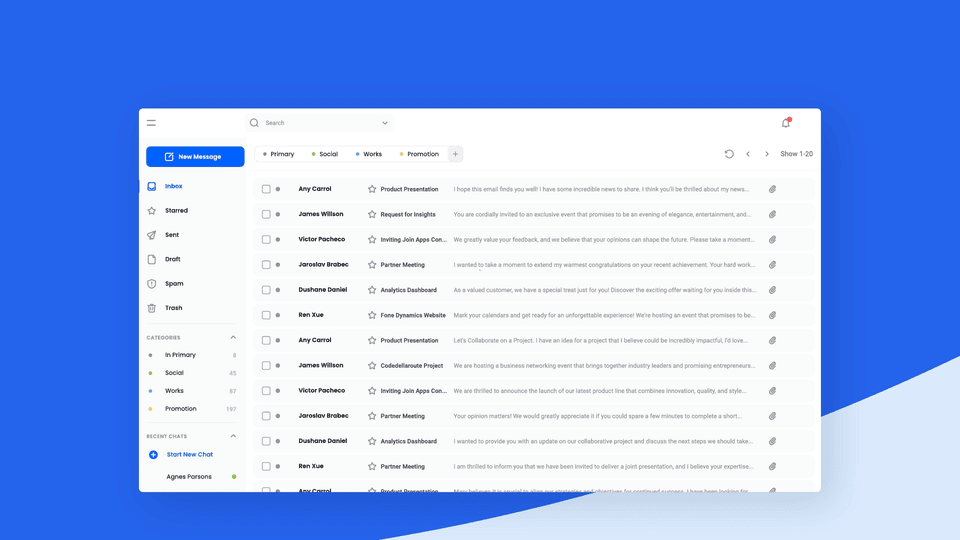Tick the checkbox for Fone Dynamics Website email
The height and width of the screenshot is (540, 960).
(266, 315)
